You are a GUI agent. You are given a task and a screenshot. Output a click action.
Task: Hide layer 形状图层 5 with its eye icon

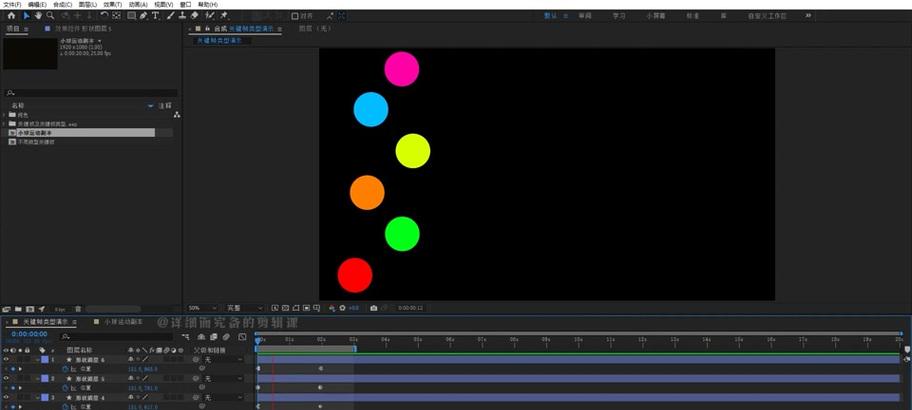6,379
